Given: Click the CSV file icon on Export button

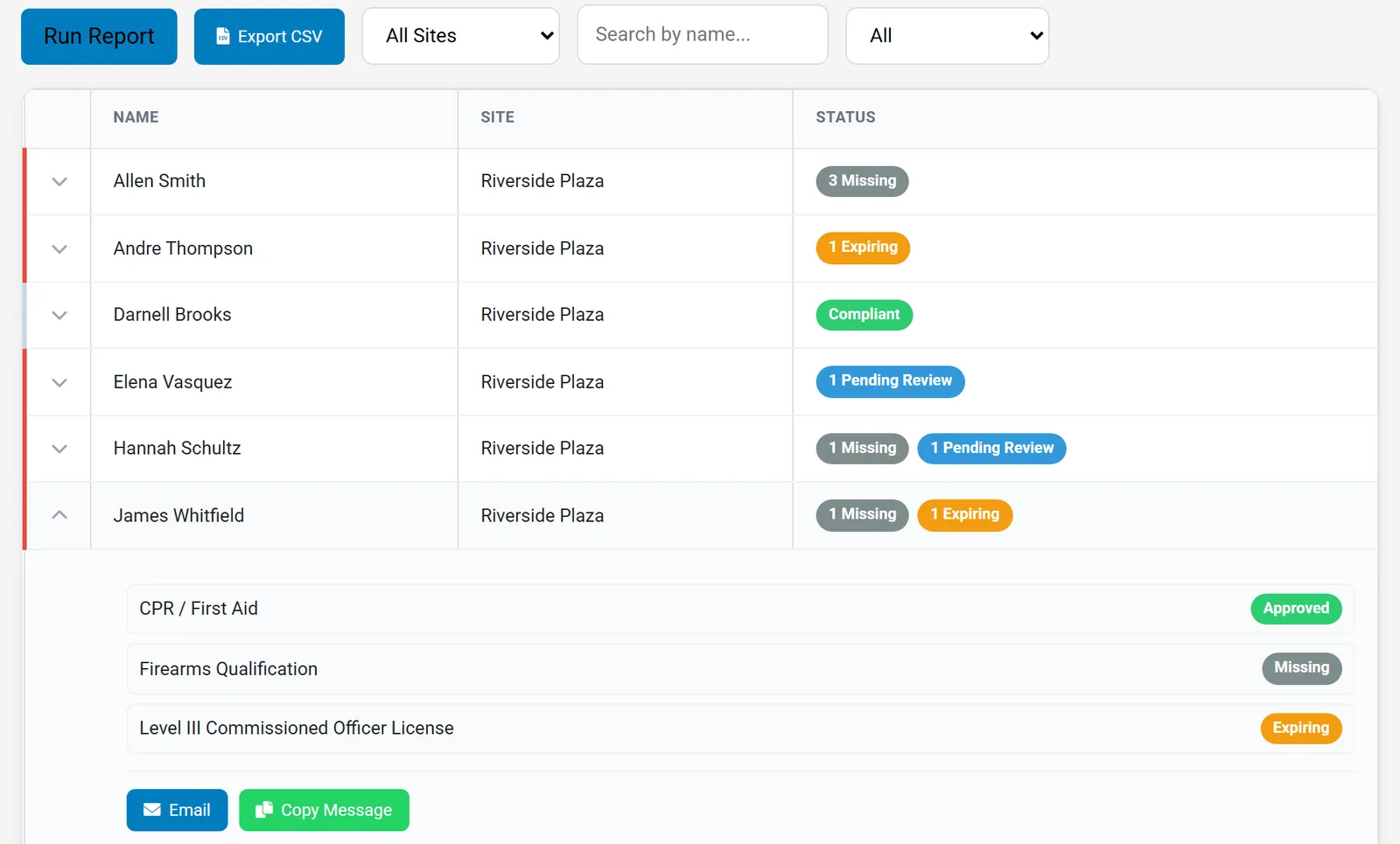Looking at the screenshot, I should click(x=223, y=36).
